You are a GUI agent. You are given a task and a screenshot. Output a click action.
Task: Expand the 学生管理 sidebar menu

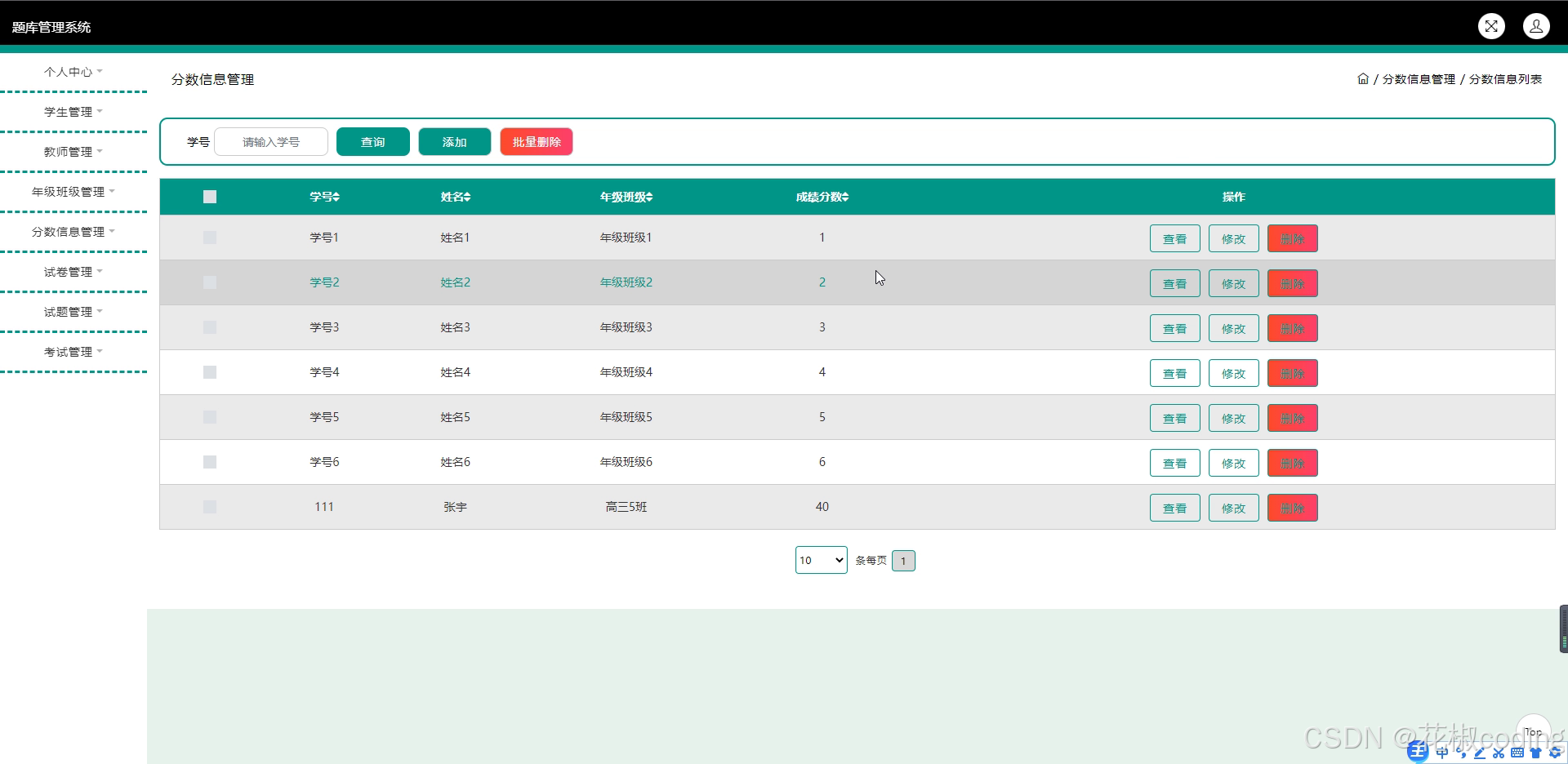pyautogui.click(x=73, y=112)
